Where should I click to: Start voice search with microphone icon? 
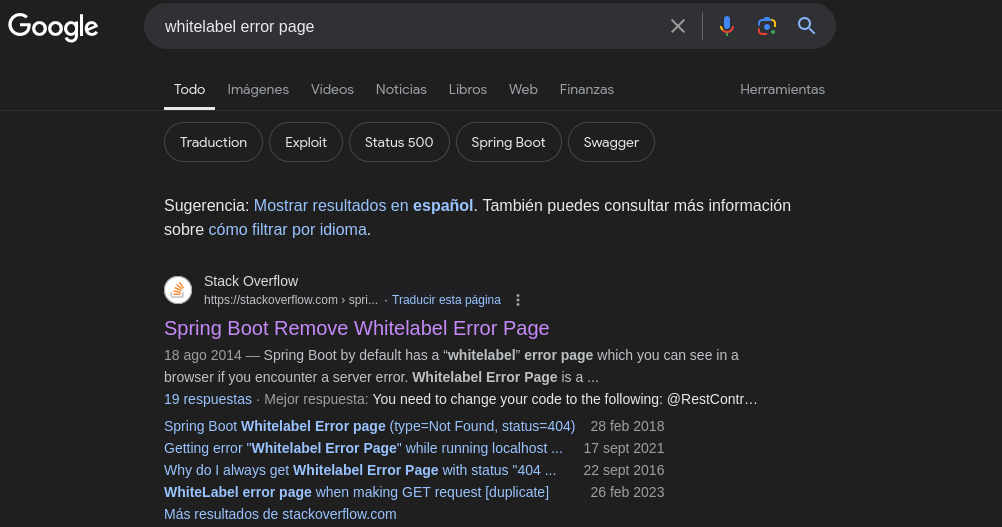[727, 26]
